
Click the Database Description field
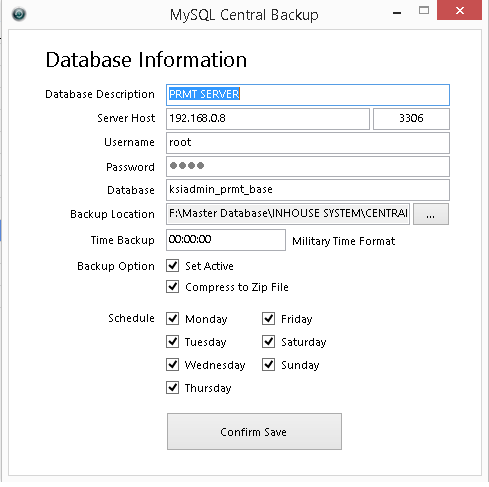coord(308,95)
